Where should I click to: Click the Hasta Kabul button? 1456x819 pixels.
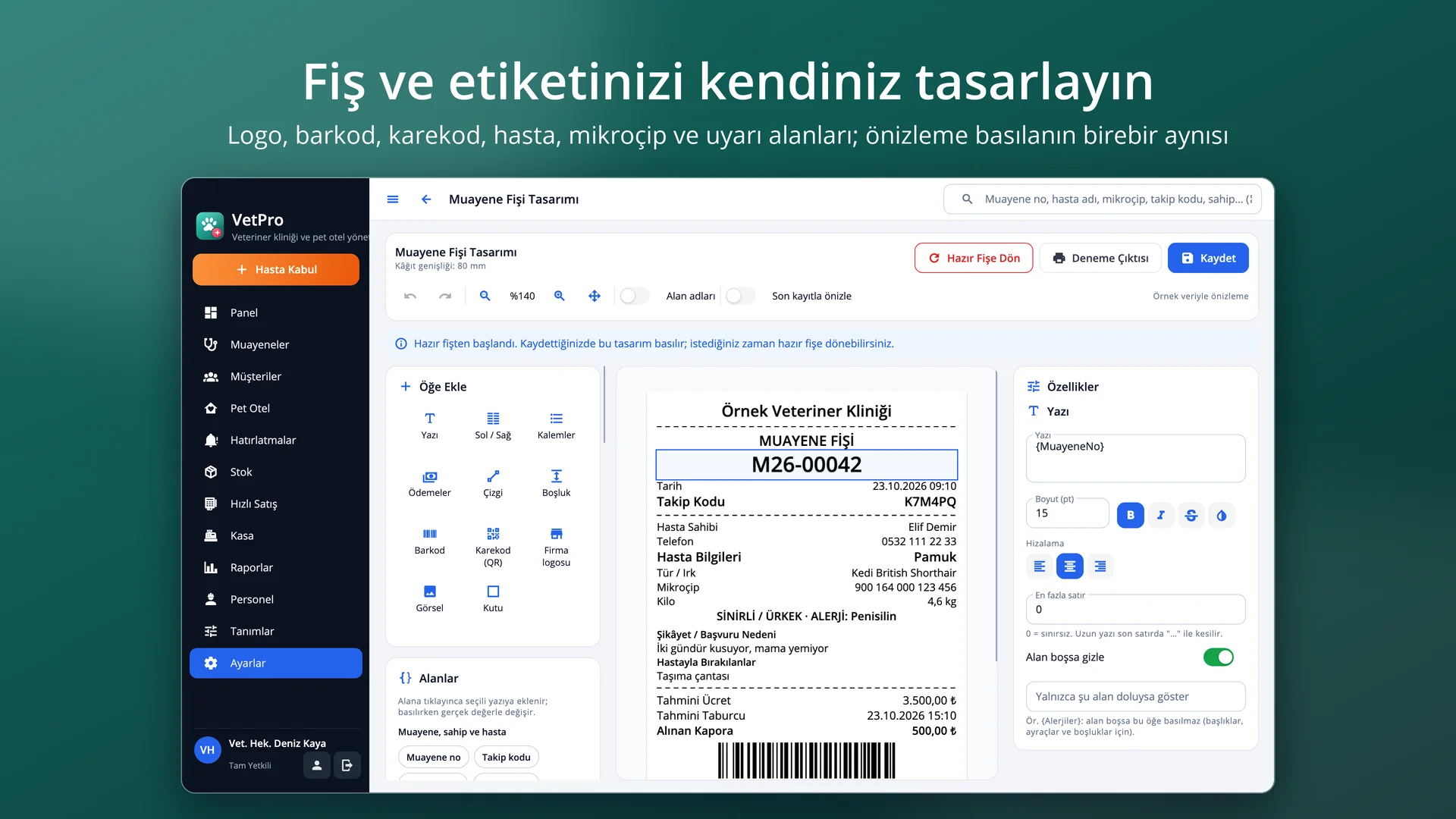tap(276, 269)
